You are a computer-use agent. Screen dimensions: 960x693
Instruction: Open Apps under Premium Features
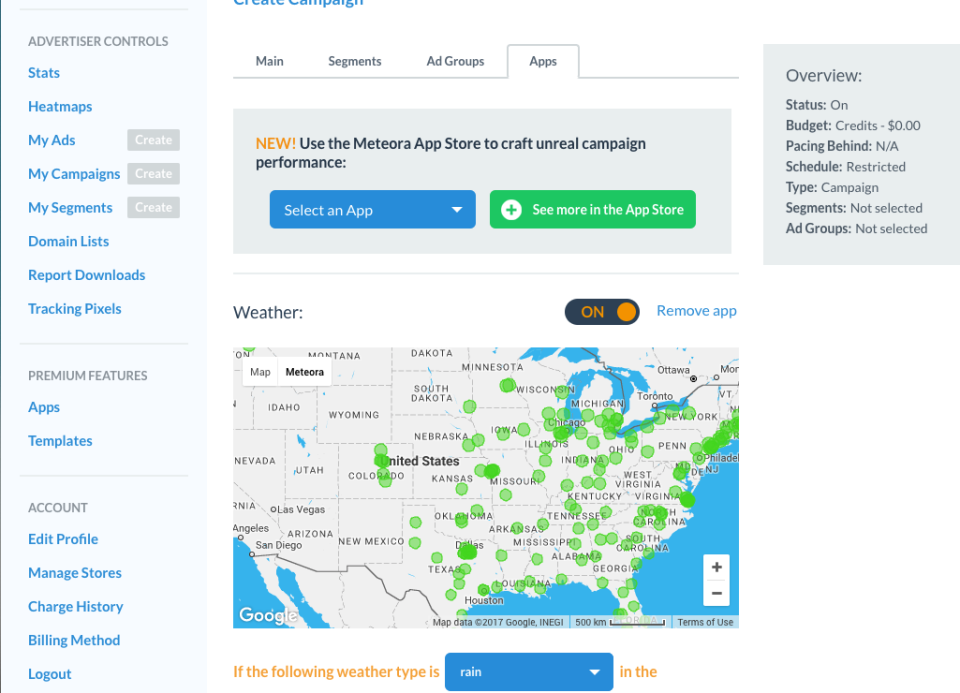pyautogui.click(x=44, y=407)
